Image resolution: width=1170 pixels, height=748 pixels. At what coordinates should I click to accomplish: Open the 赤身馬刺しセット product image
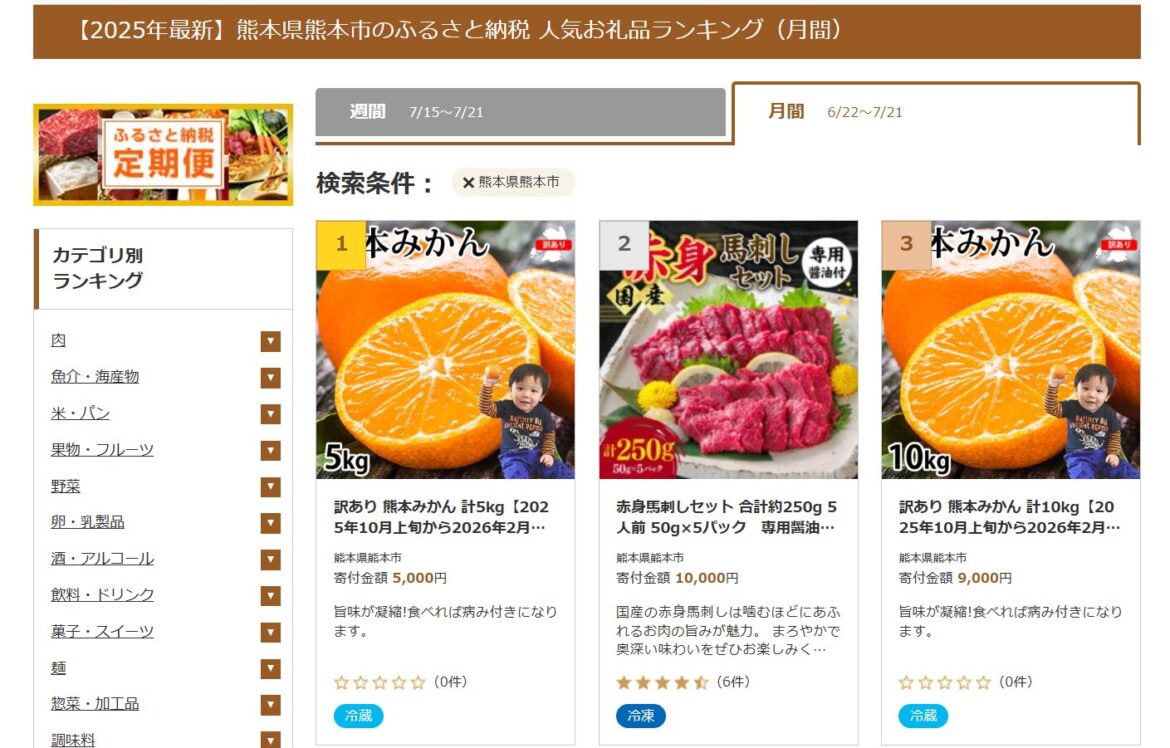728,349
